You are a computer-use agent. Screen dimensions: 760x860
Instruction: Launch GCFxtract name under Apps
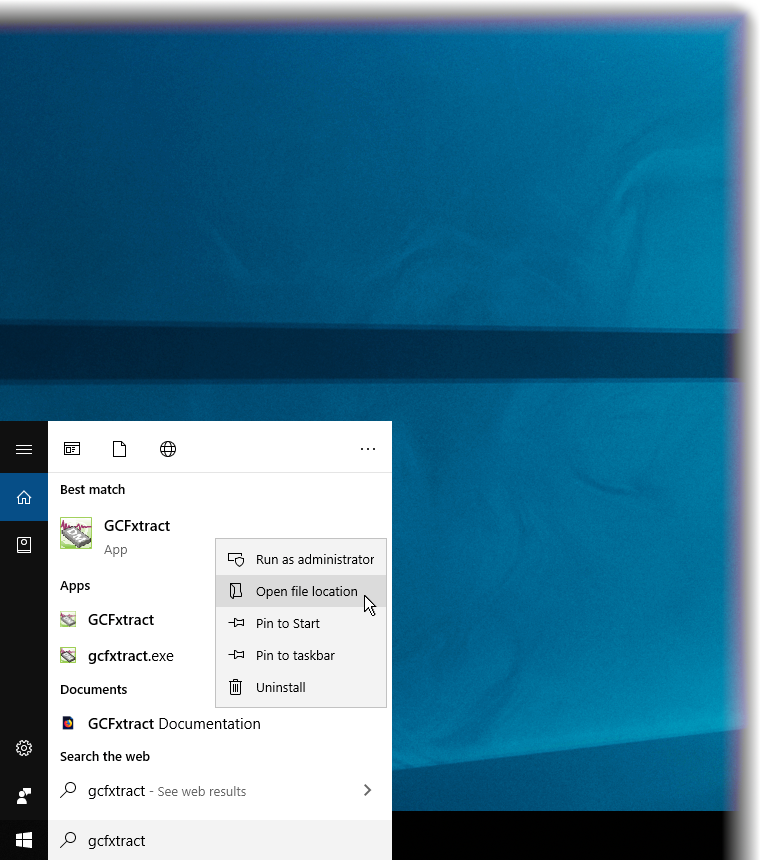121,620
